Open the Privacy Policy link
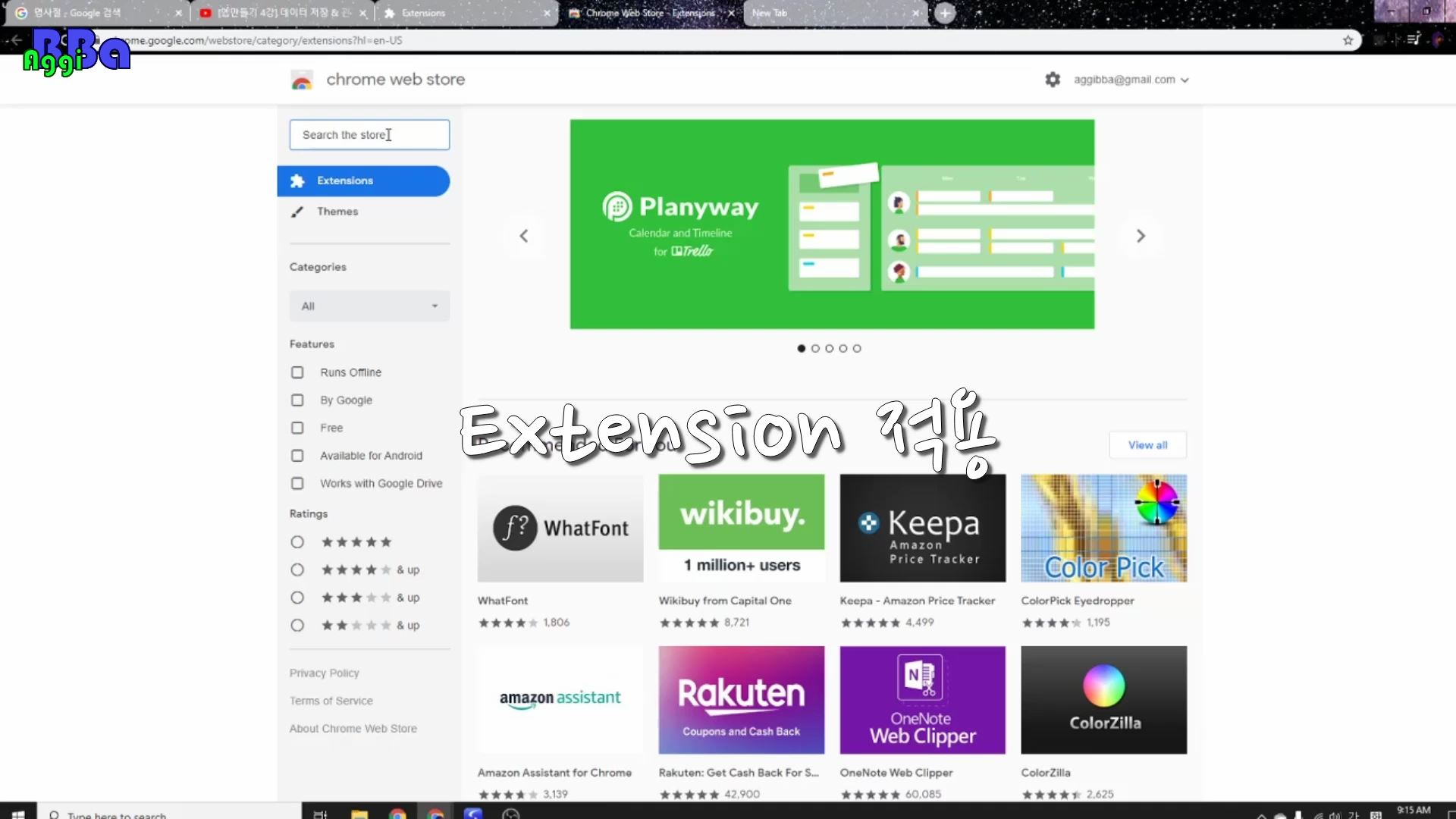Viewport: 1456px width, 819px height. click(324, 673)
